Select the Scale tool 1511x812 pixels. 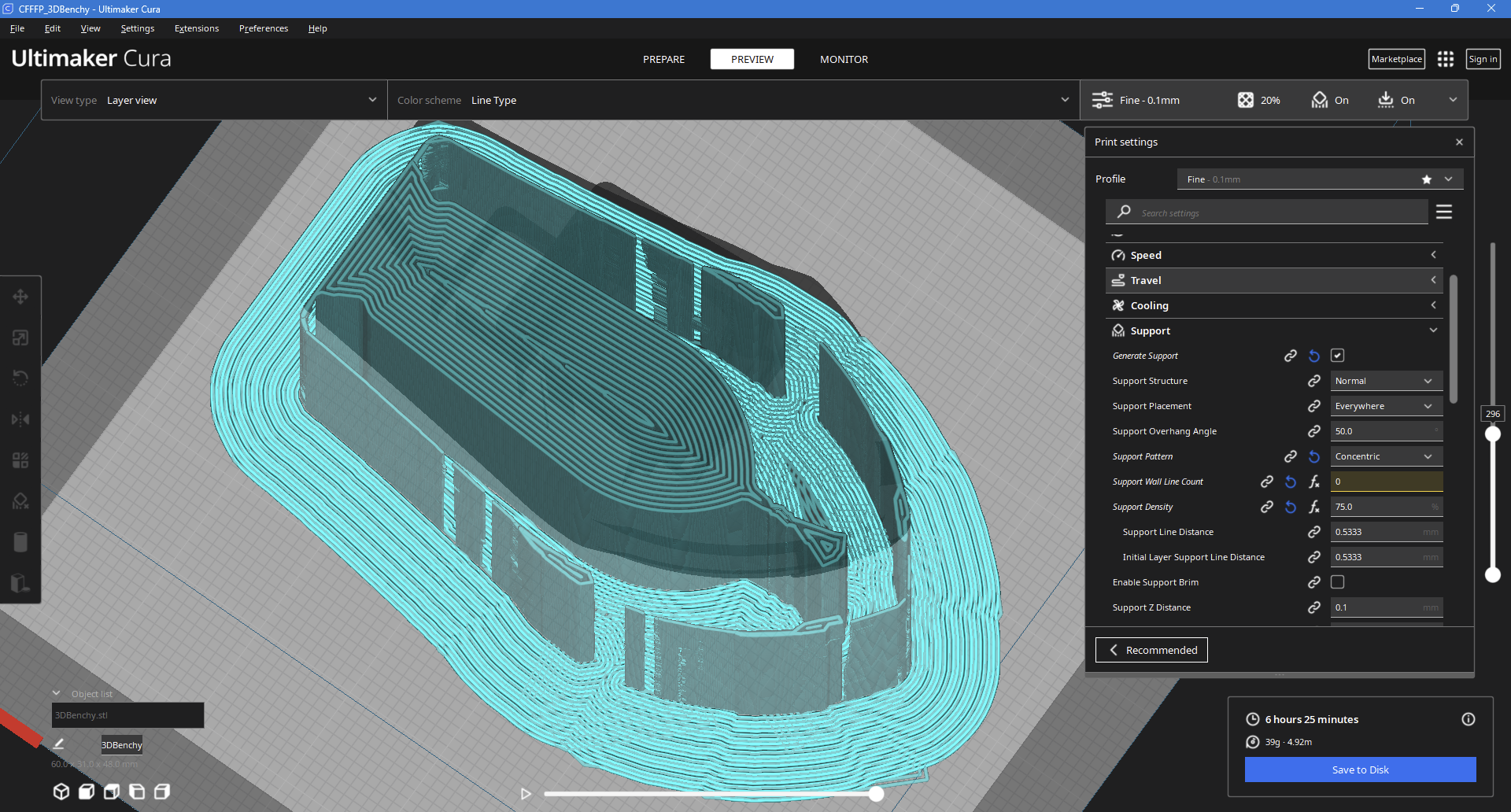(x=20, y=338)
